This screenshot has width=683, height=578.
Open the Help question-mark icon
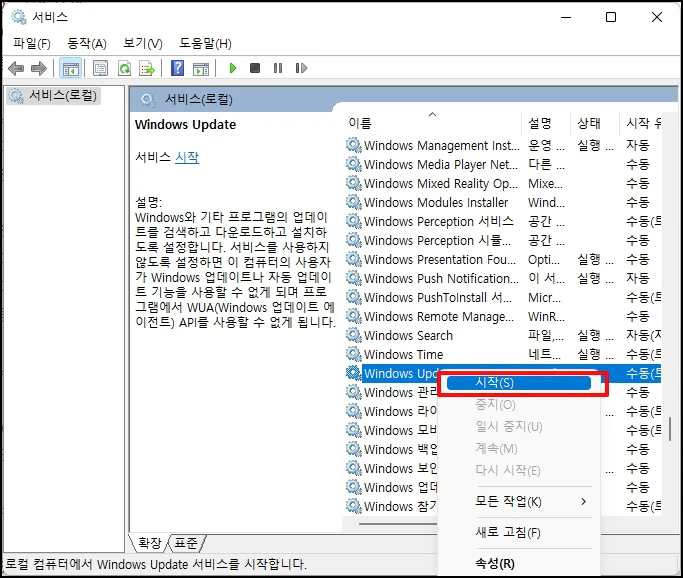point(177,68)
